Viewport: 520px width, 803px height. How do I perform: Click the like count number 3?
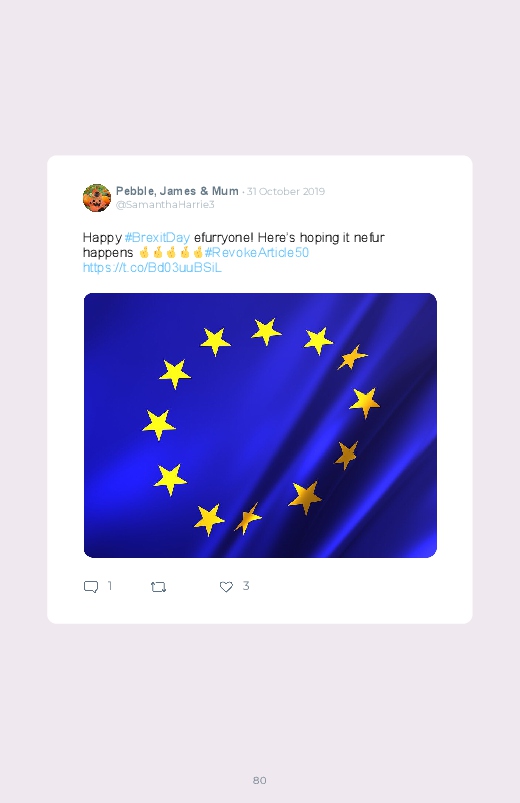246,586
